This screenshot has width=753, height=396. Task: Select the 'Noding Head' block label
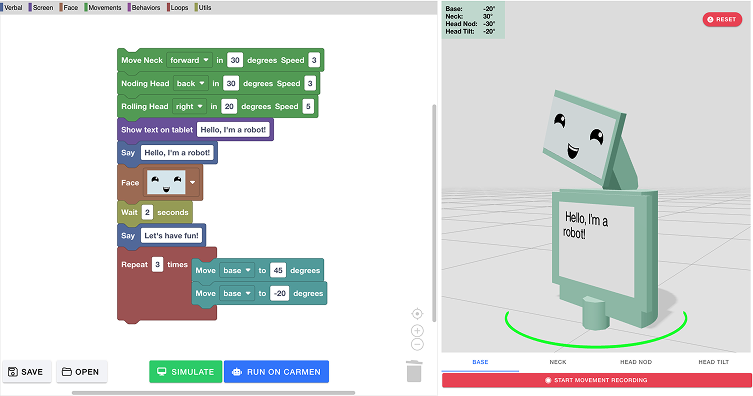(145, 83)
